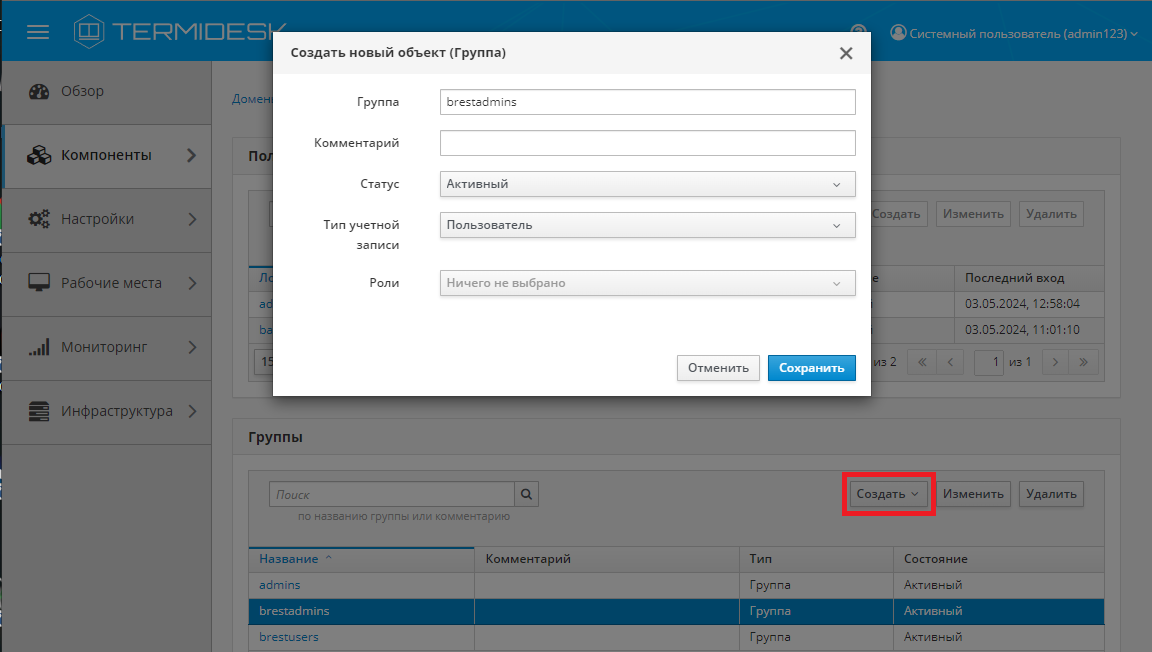Click the Тип column header

(816, 559)
